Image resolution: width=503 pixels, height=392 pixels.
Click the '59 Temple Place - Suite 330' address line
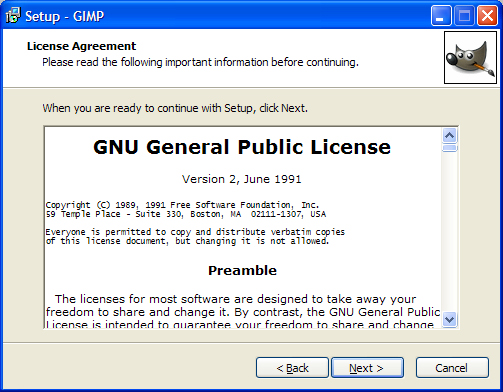coord(186,214)
